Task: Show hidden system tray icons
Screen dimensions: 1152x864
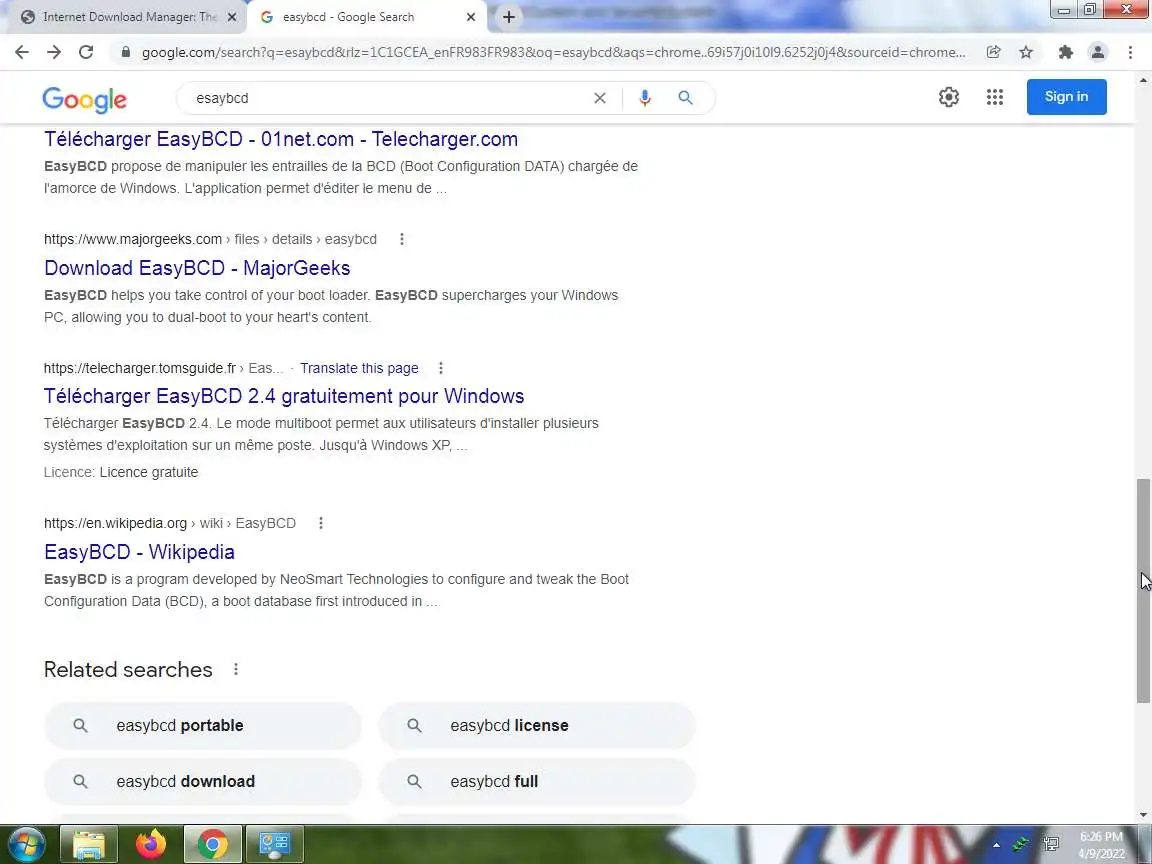Action: pyautogui.click(x=996, y=845)
